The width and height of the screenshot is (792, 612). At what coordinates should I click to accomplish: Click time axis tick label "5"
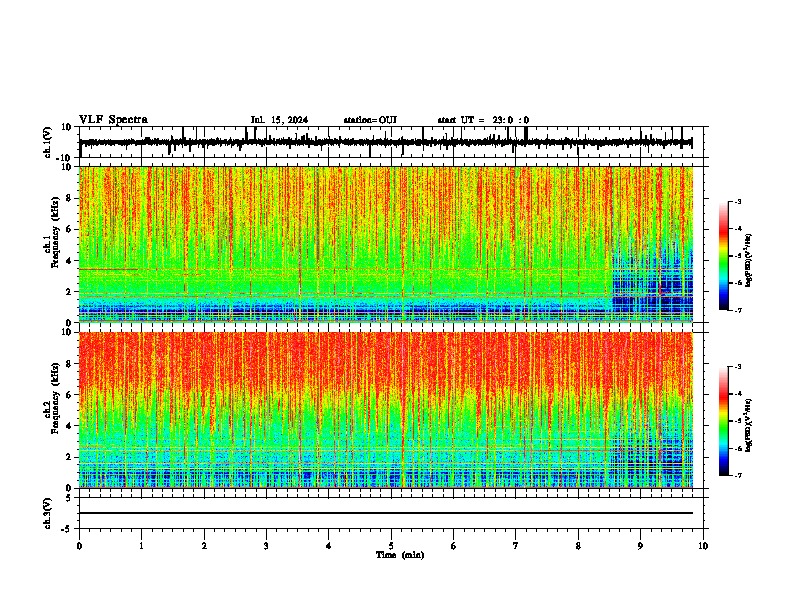391,546
